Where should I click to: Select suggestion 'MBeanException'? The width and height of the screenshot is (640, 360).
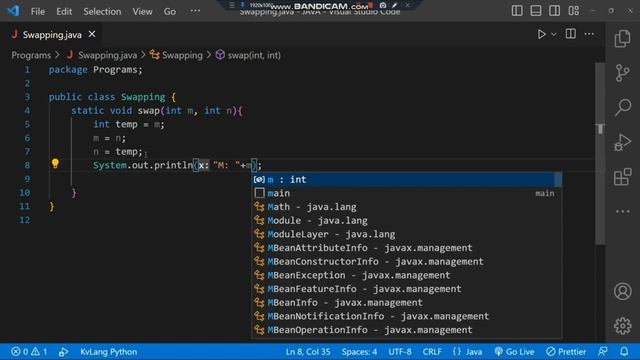pyautogui.click(x=407, y=275)
